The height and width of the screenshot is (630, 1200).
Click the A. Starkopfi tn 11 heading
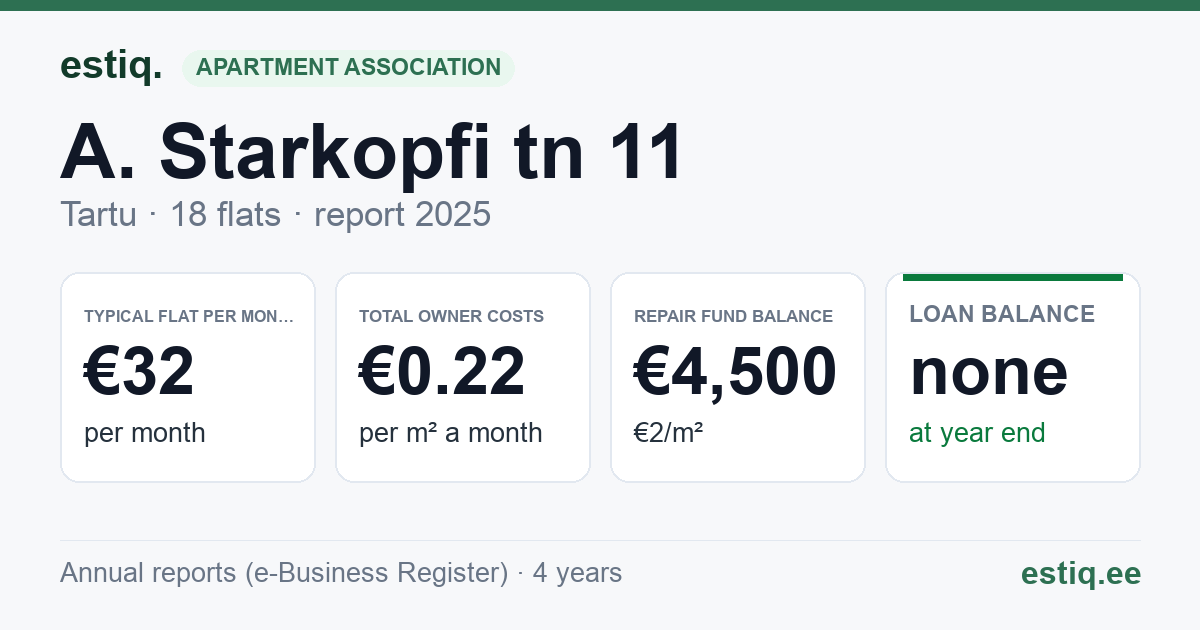[372, 152]
